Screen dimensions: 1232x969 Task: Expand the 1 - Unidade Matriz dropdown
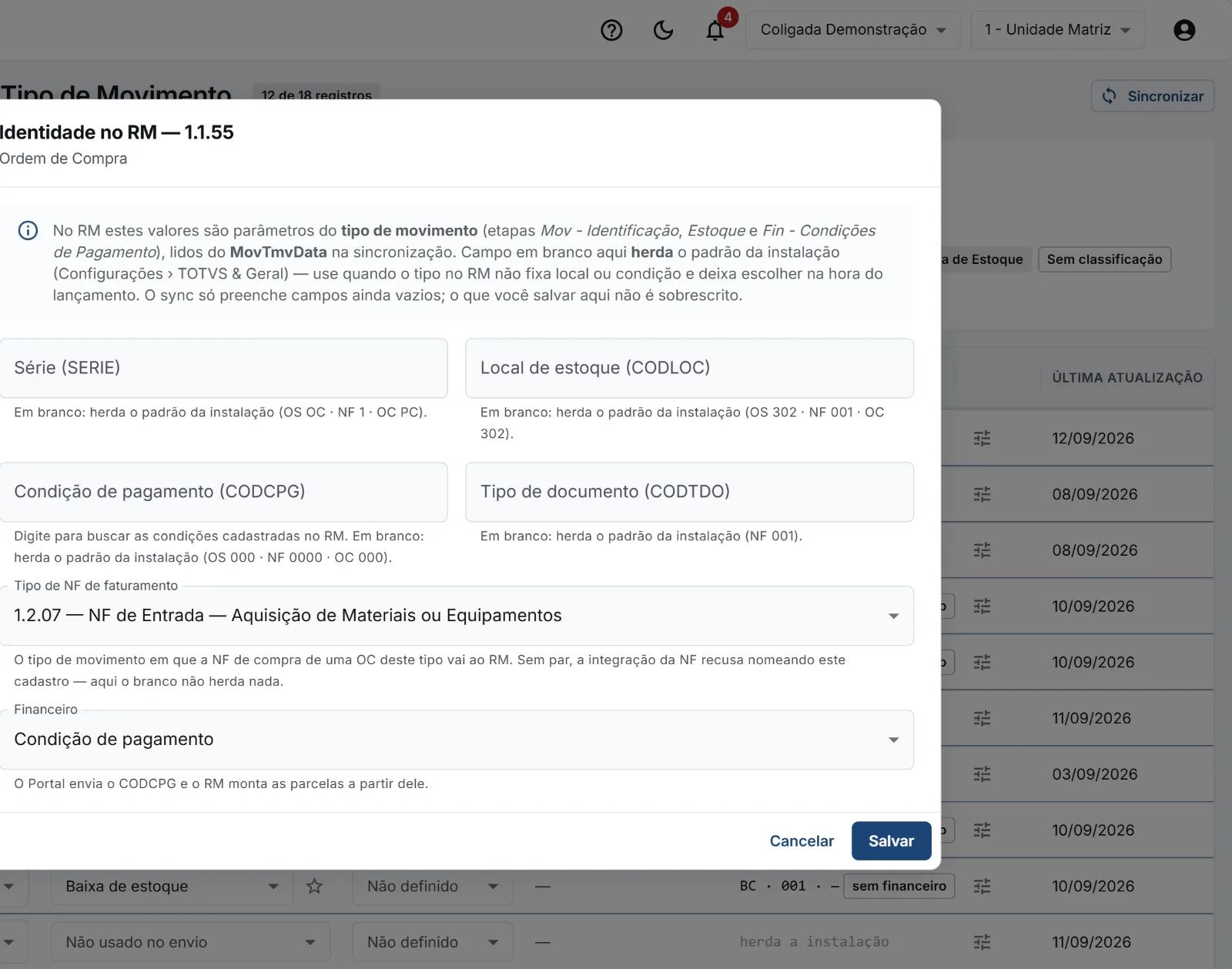tap(1057, 30)
